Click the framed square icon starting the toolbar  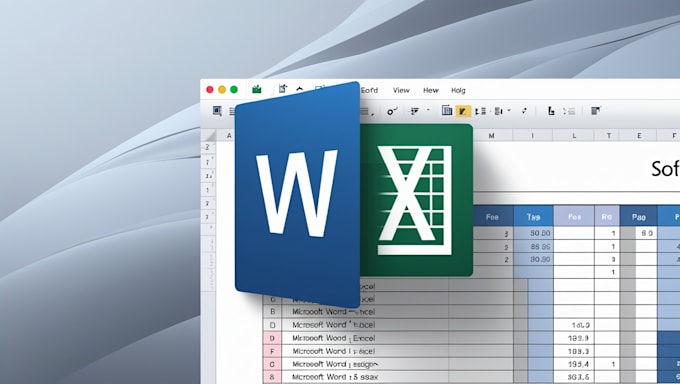(217, 111)
